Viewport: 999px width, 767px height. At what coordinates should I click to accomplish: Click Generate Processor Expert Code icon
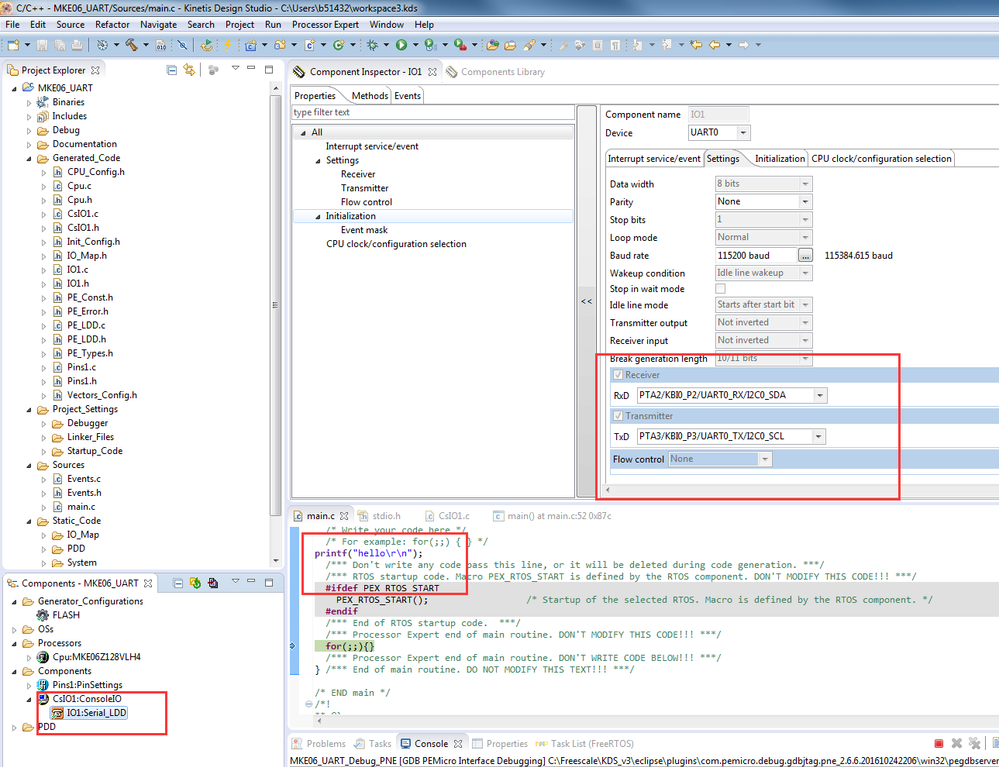(195, 583)
